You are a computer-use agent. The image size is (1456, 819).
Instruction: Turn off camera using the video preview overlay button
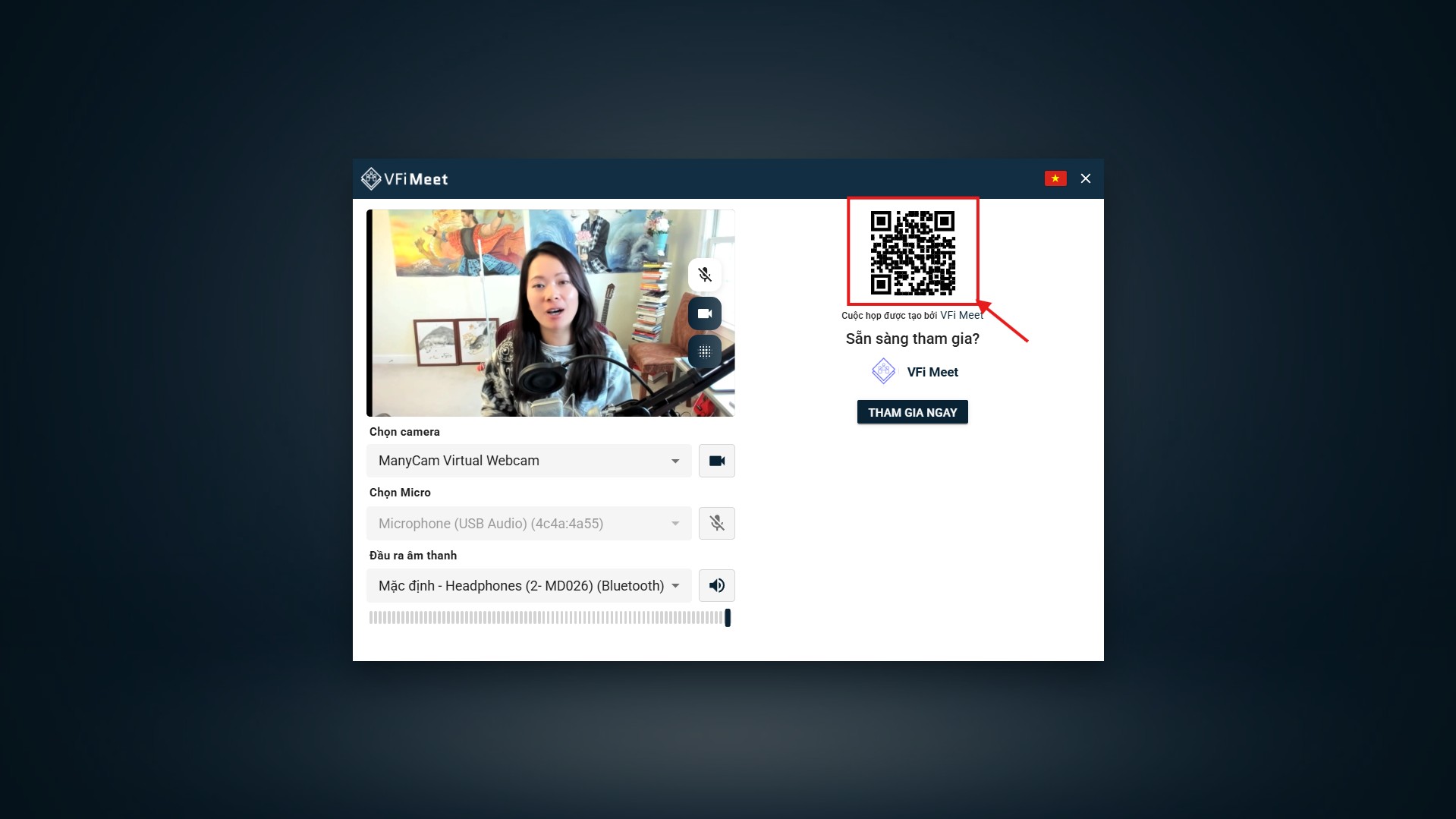(704, 313)
